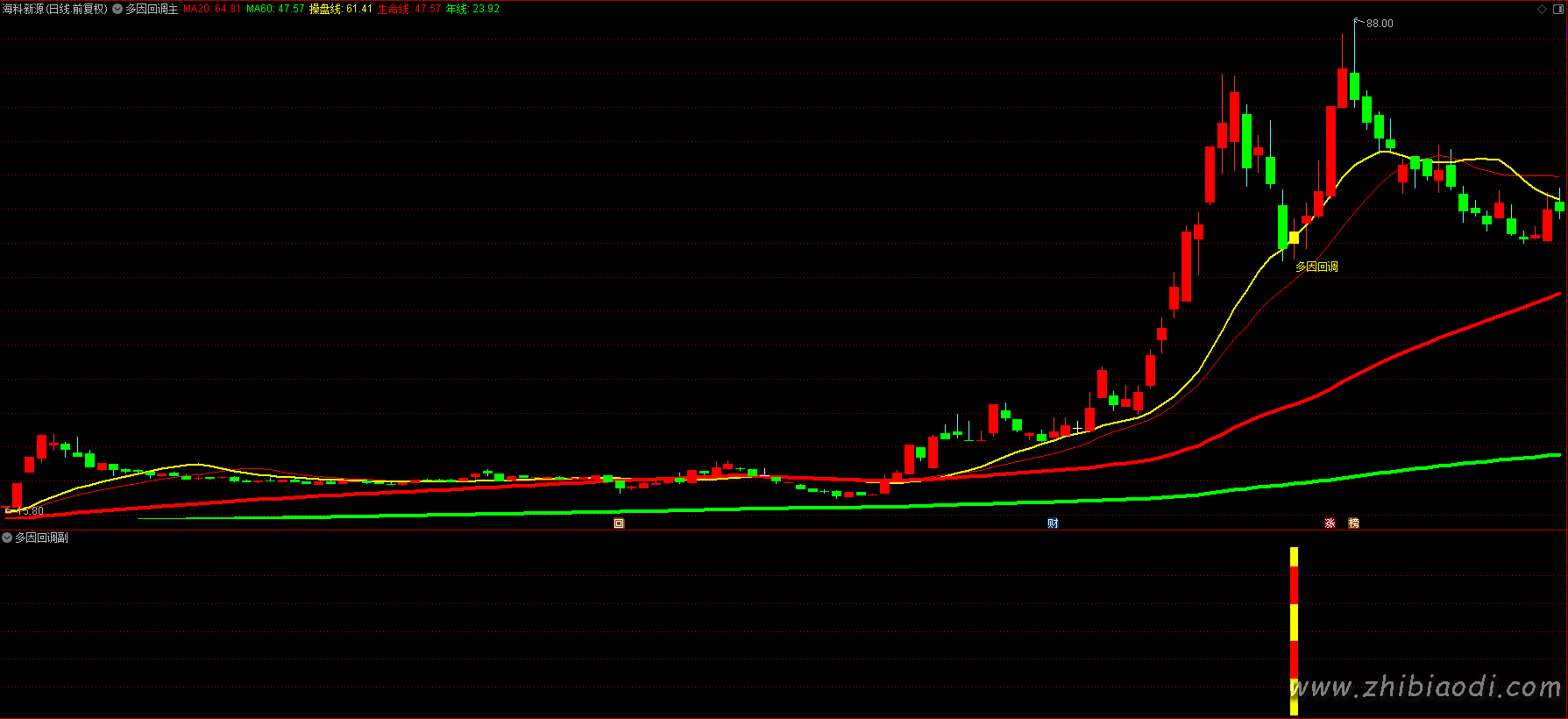Image resolution: width=1568 pixels, height=719 pixels.
Task: Click the 15.80 low price marker
Action: pos(26,510)
